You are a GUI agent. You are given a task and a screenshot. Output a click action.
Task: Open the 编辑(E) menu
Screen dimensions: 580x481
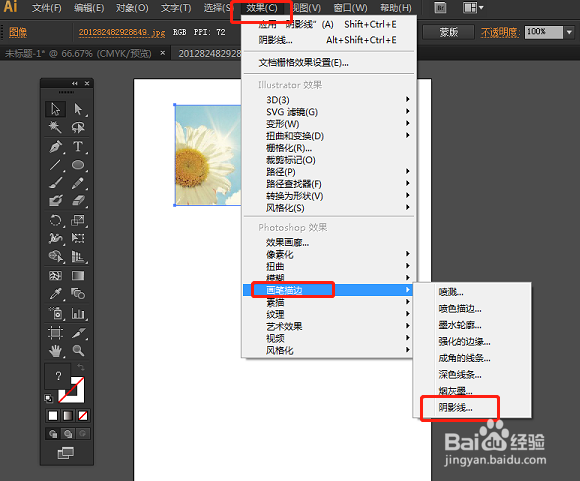click(x=89, y=8)
